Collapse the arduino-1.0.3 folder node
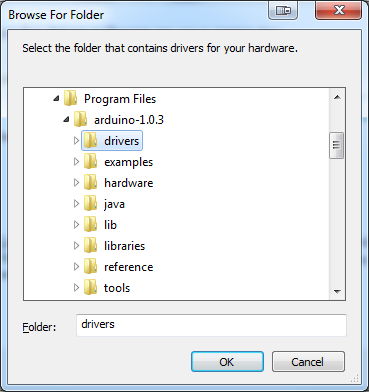The height and width of the screenshot is (392, 369). click(x=66, y=120)
